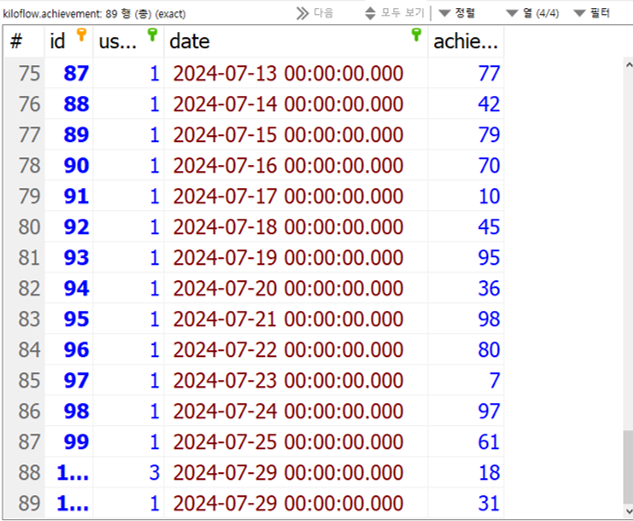The width and height of the screenshot is (633, 521).
Task: Click the # row-number column header
Action: click(24, 42)
